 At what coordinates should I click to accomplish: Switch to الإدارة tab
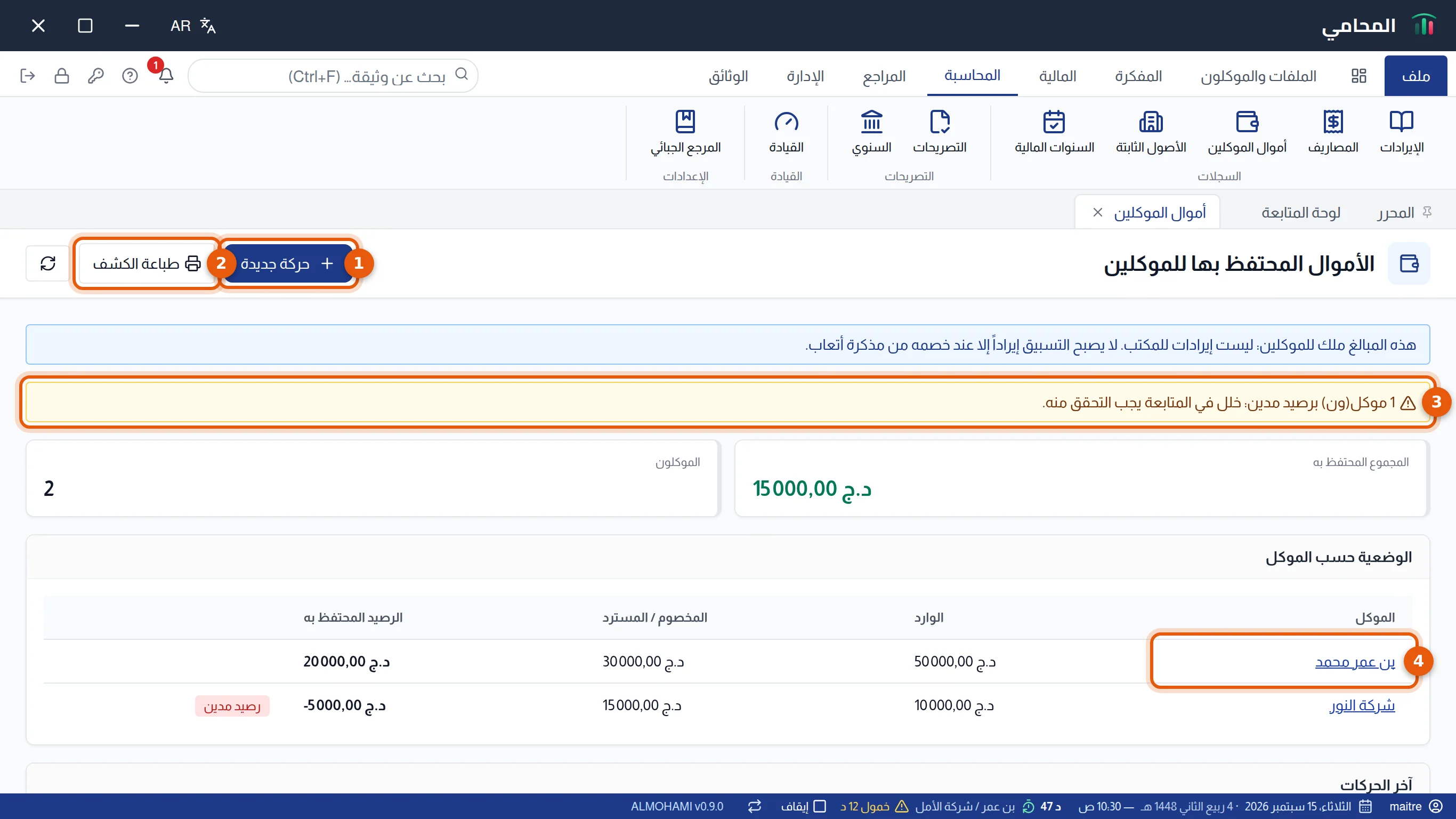(x=805, y=76)
